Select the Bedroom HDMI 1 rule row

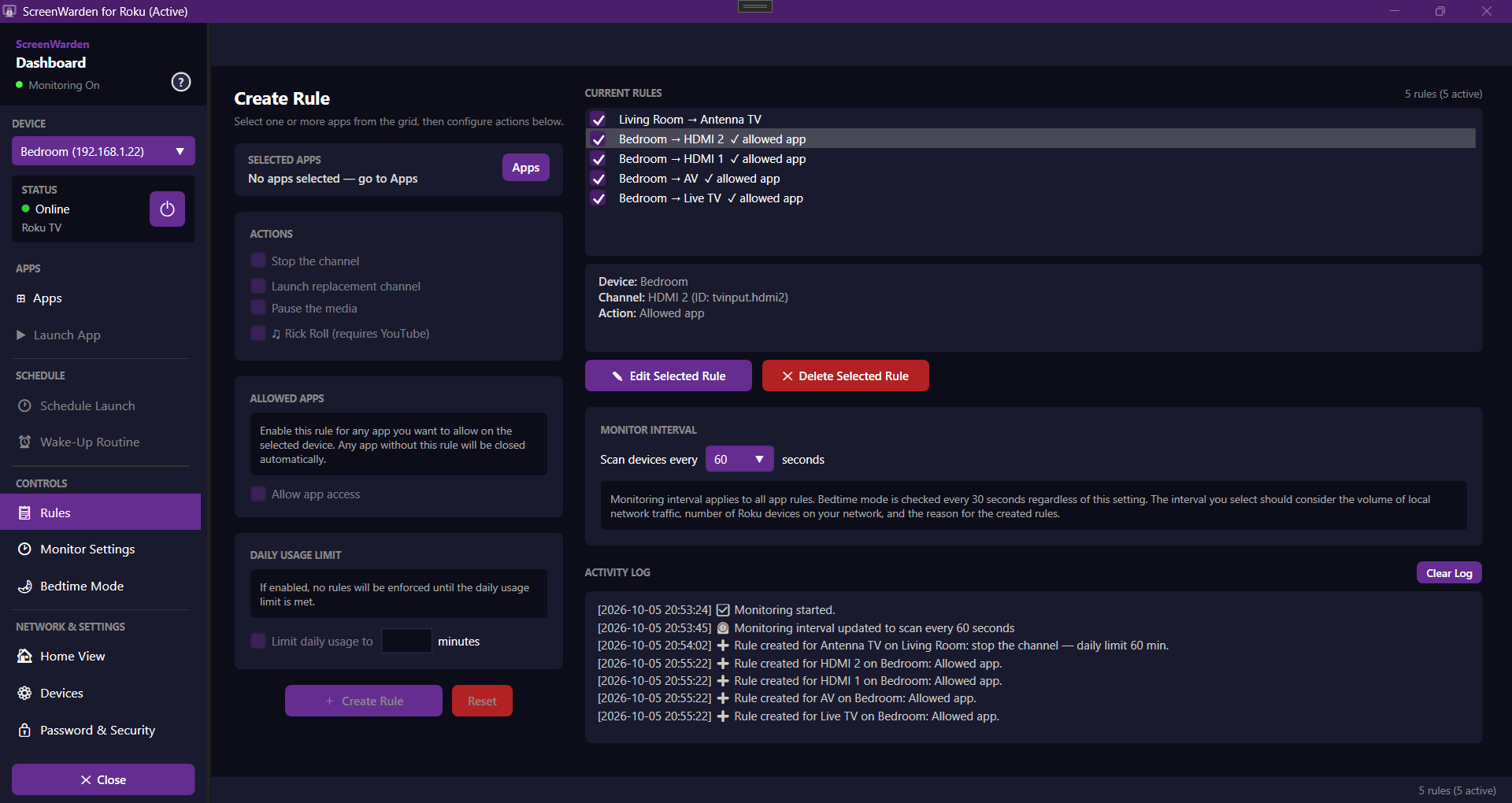pyautogui.click(x=1030, y=159)
